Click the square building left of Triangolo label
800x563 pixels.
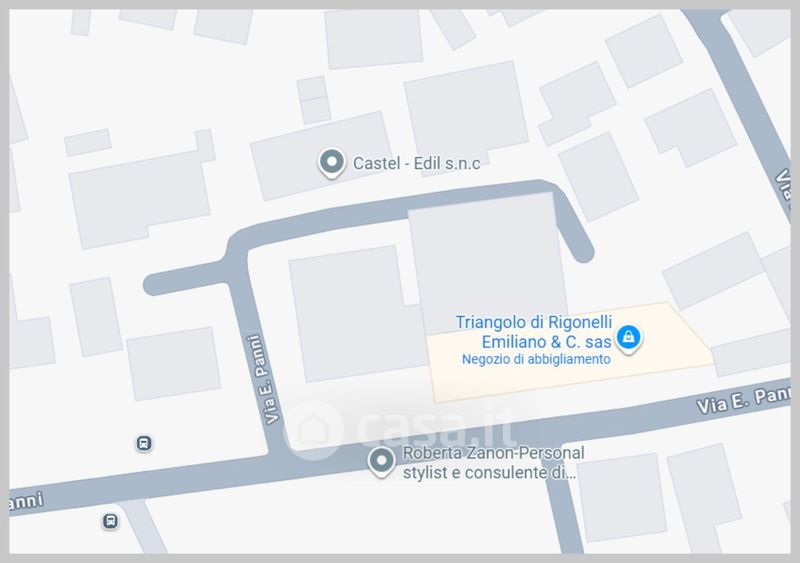[x=355, y=314]
